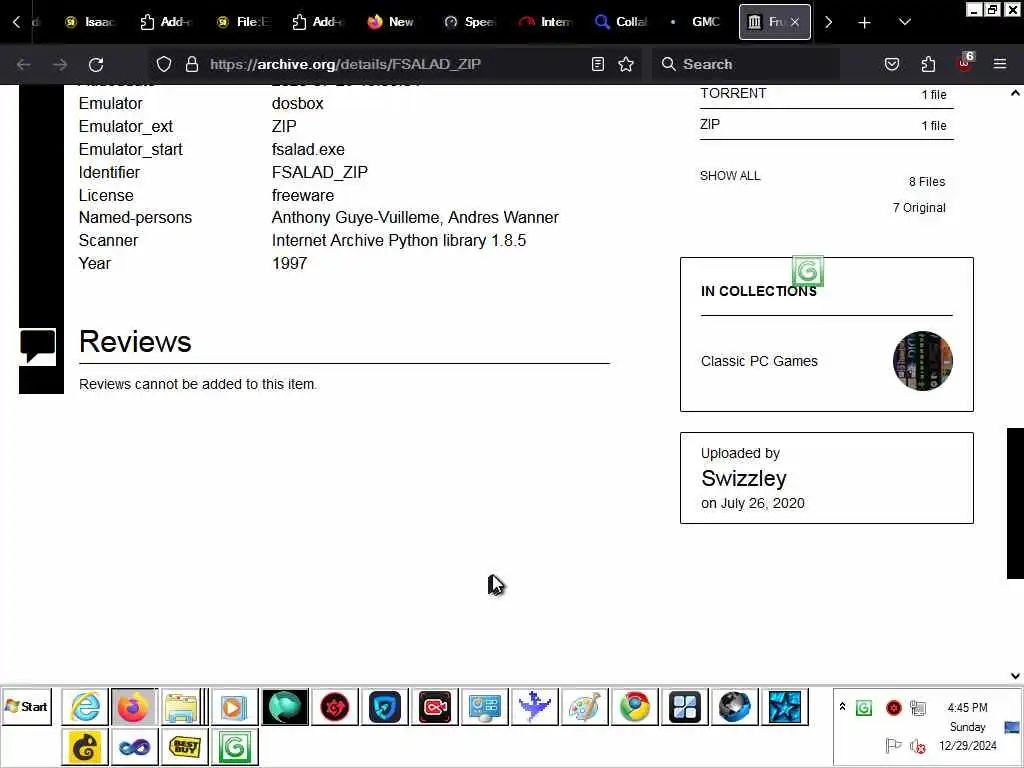Focus the Search box in toolbar
Screen dimensions: 1024x768
click(744, 64)
